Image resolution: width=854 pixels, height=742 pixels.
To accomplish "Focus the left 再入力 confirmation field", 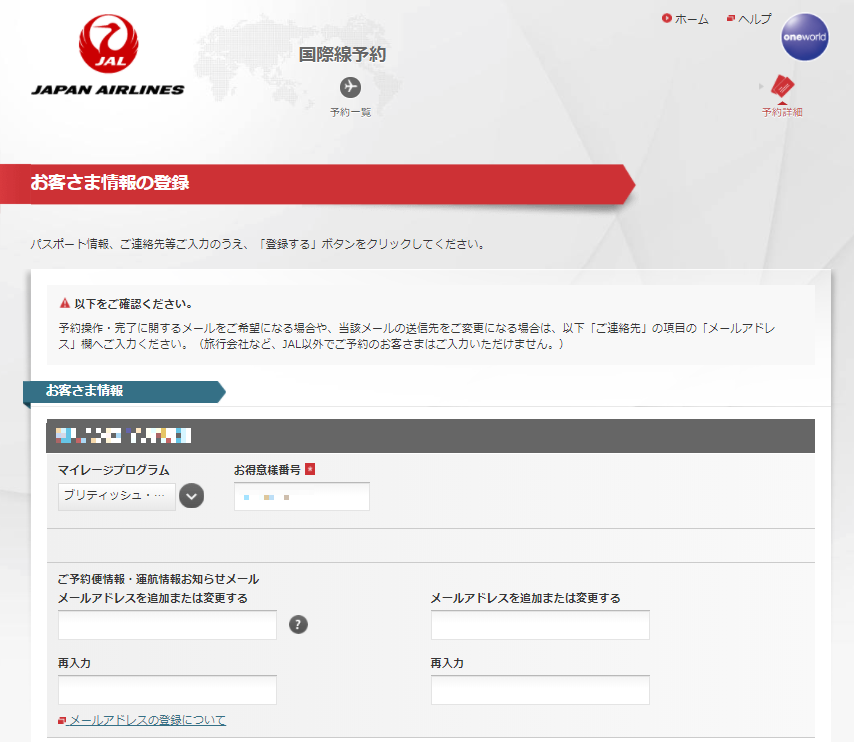I will click(167, 690).
